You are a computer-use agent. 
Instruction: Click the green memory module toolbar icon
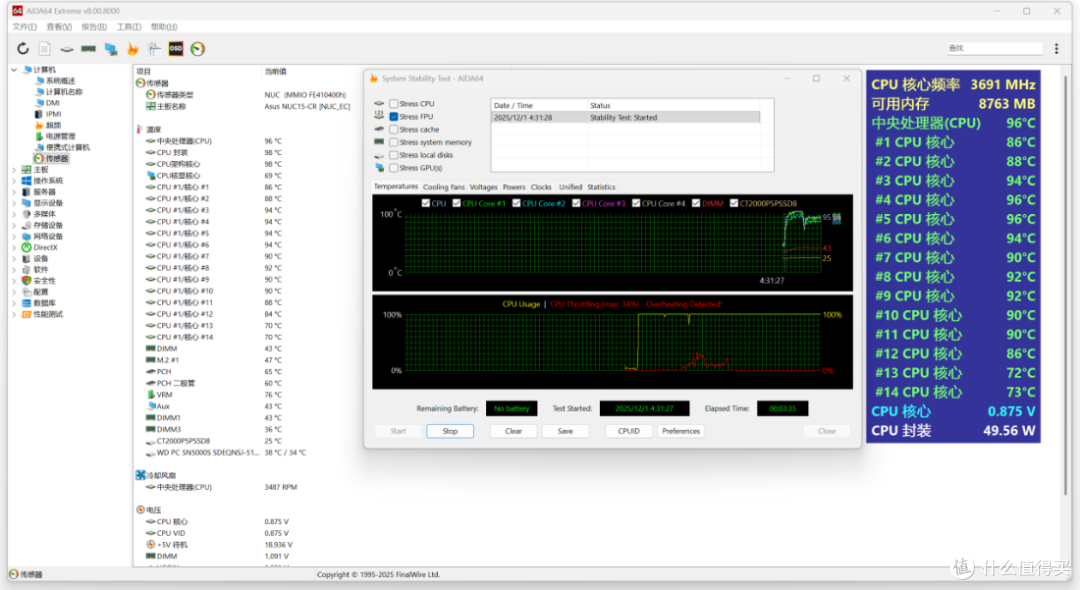(88, 49)
